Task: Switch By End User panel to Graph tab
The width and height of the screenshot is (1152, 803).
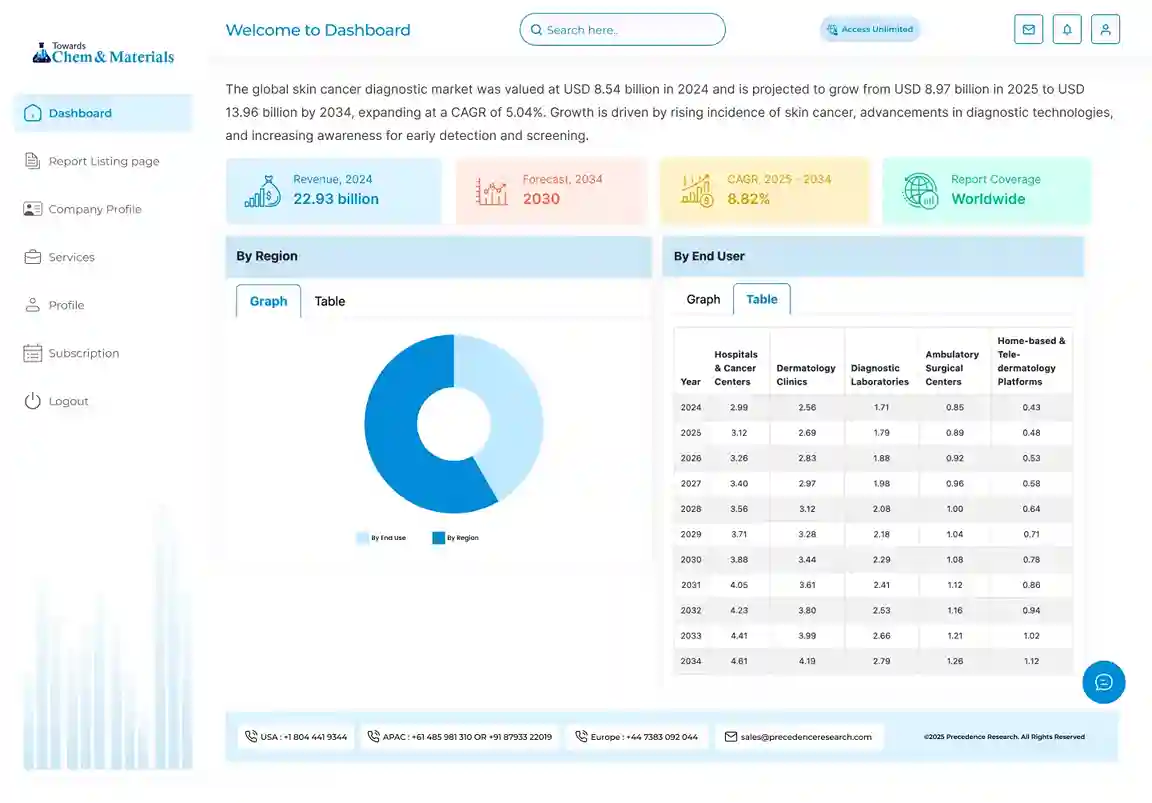Action: click(703, 299)
